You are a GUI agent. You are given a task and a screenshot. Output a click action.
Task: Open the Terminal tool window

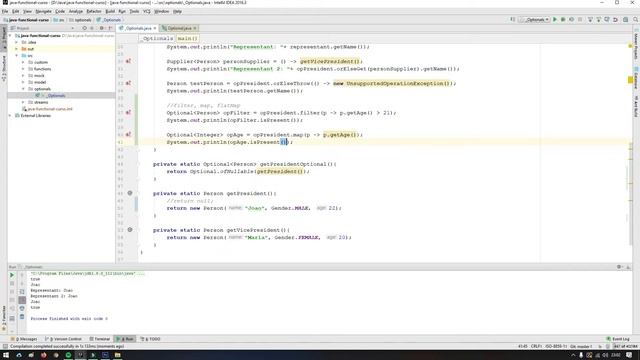click(x=100, y=339)
